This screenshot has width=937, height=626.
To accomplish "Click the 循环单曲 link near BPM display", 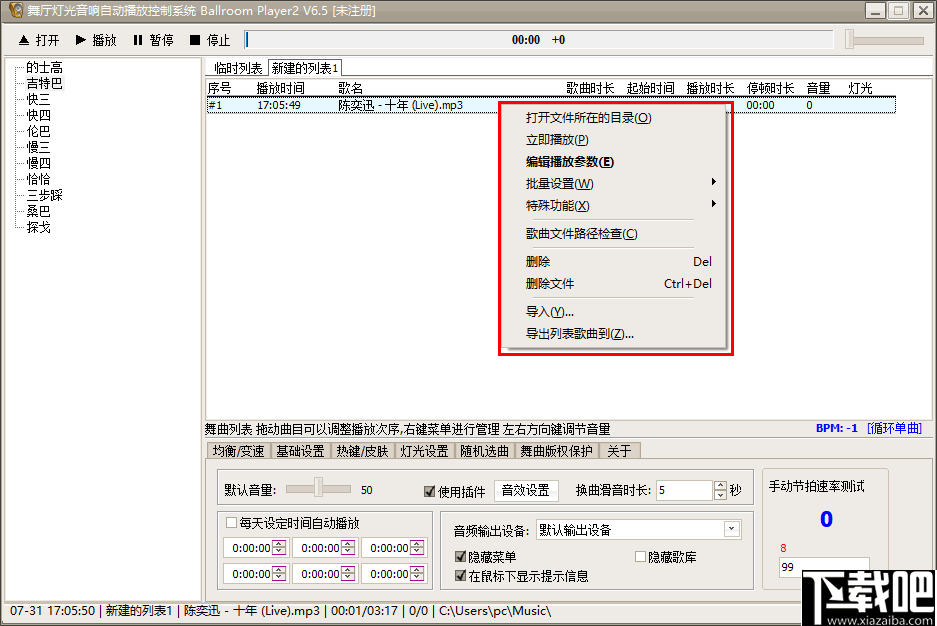I will (896, 428).
